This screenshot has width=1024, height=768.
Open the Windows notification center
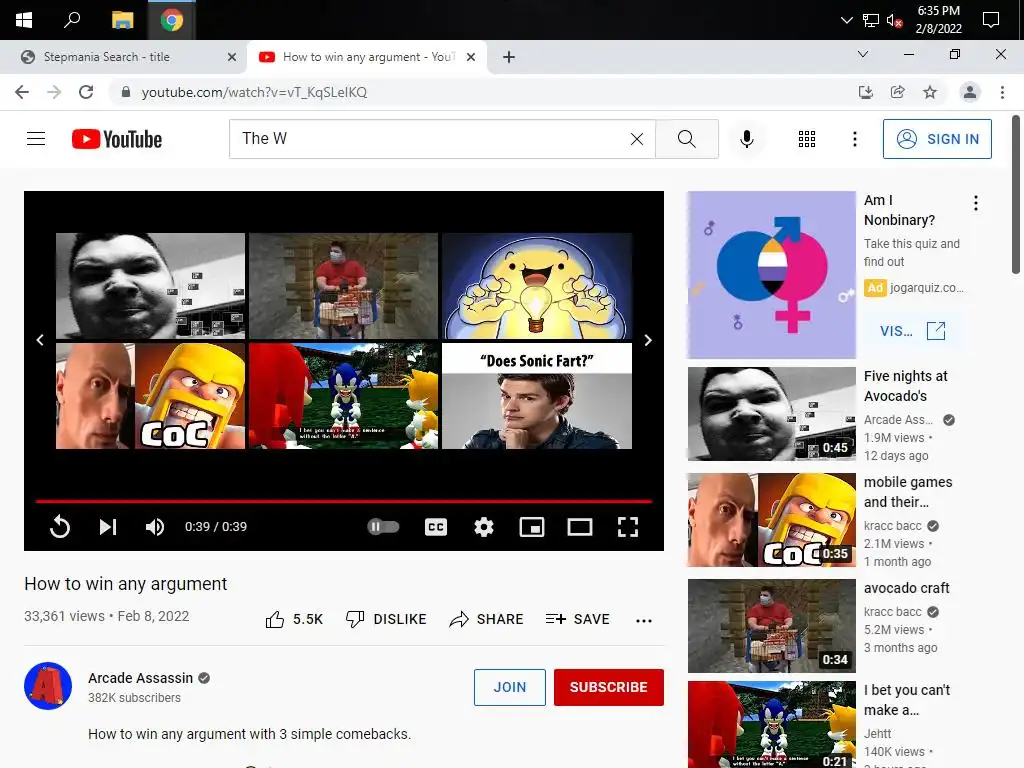991,20
